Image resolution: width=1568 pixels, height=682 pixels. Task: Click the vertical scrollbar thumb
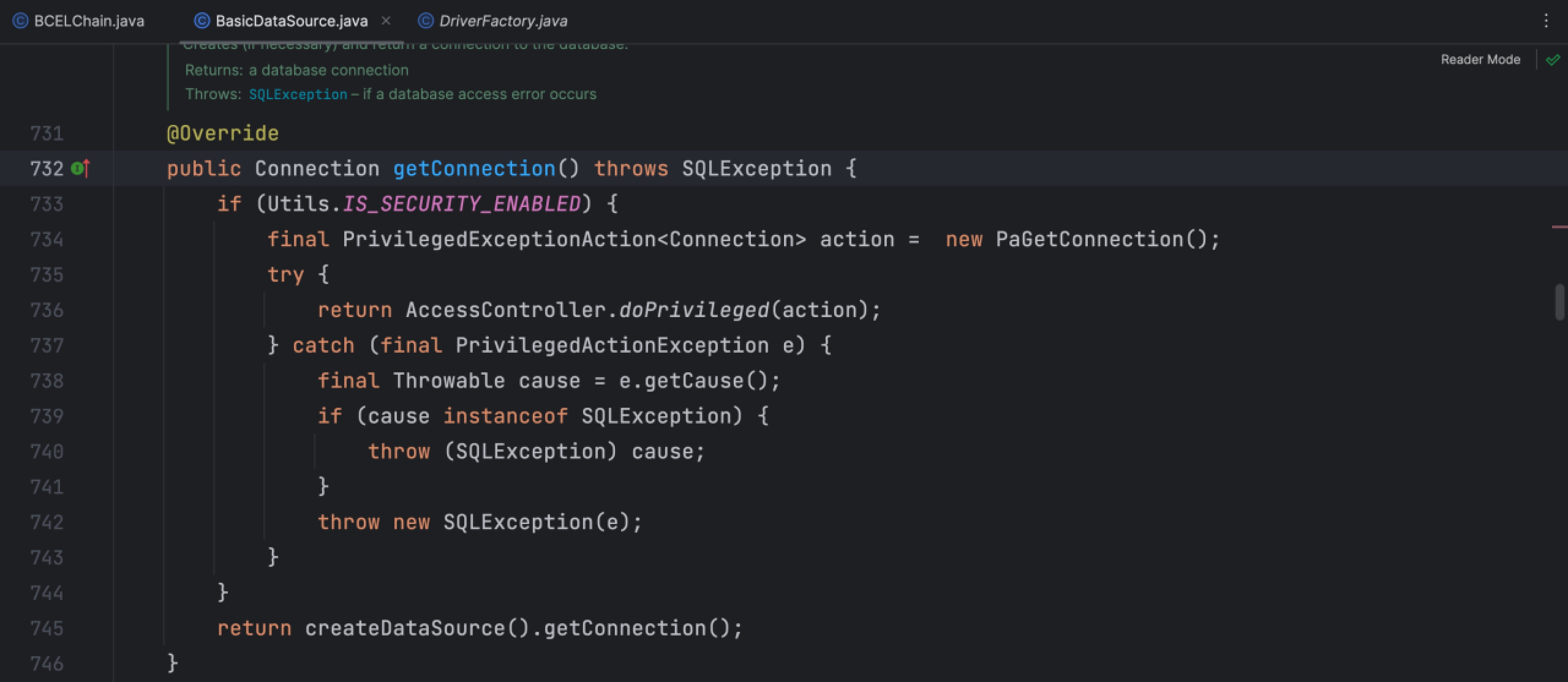[1561, 302]
